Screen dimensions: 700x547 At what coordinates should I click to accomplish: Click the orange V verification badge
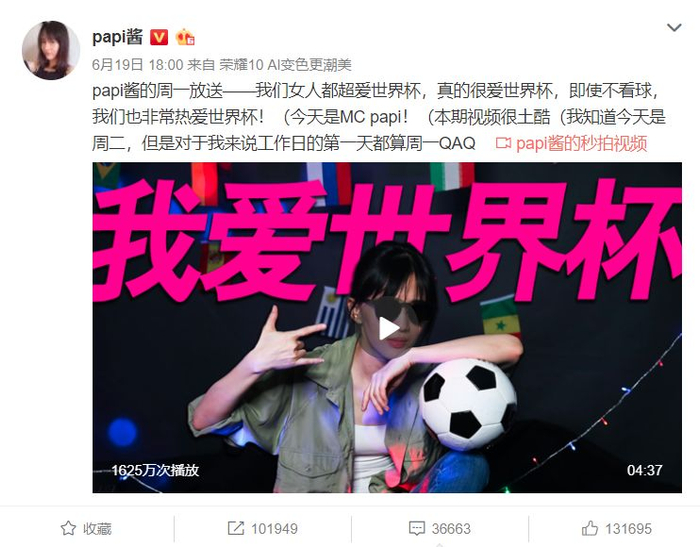159,38
